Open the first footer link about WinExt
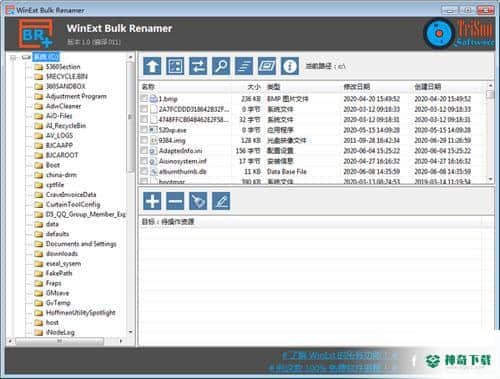500x379 pixels. (340, 356)
